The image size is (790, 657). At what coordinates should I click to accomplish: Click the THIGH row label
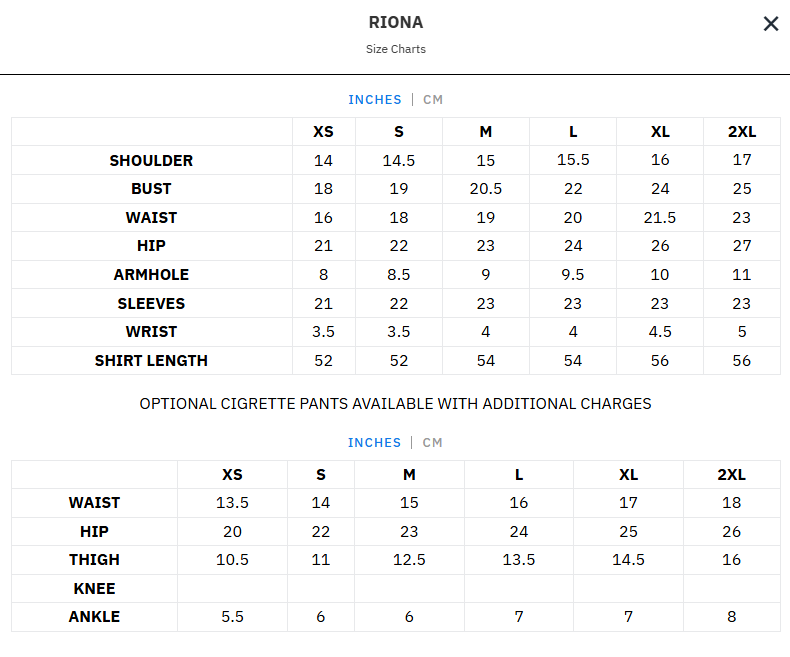click(94, 560)
